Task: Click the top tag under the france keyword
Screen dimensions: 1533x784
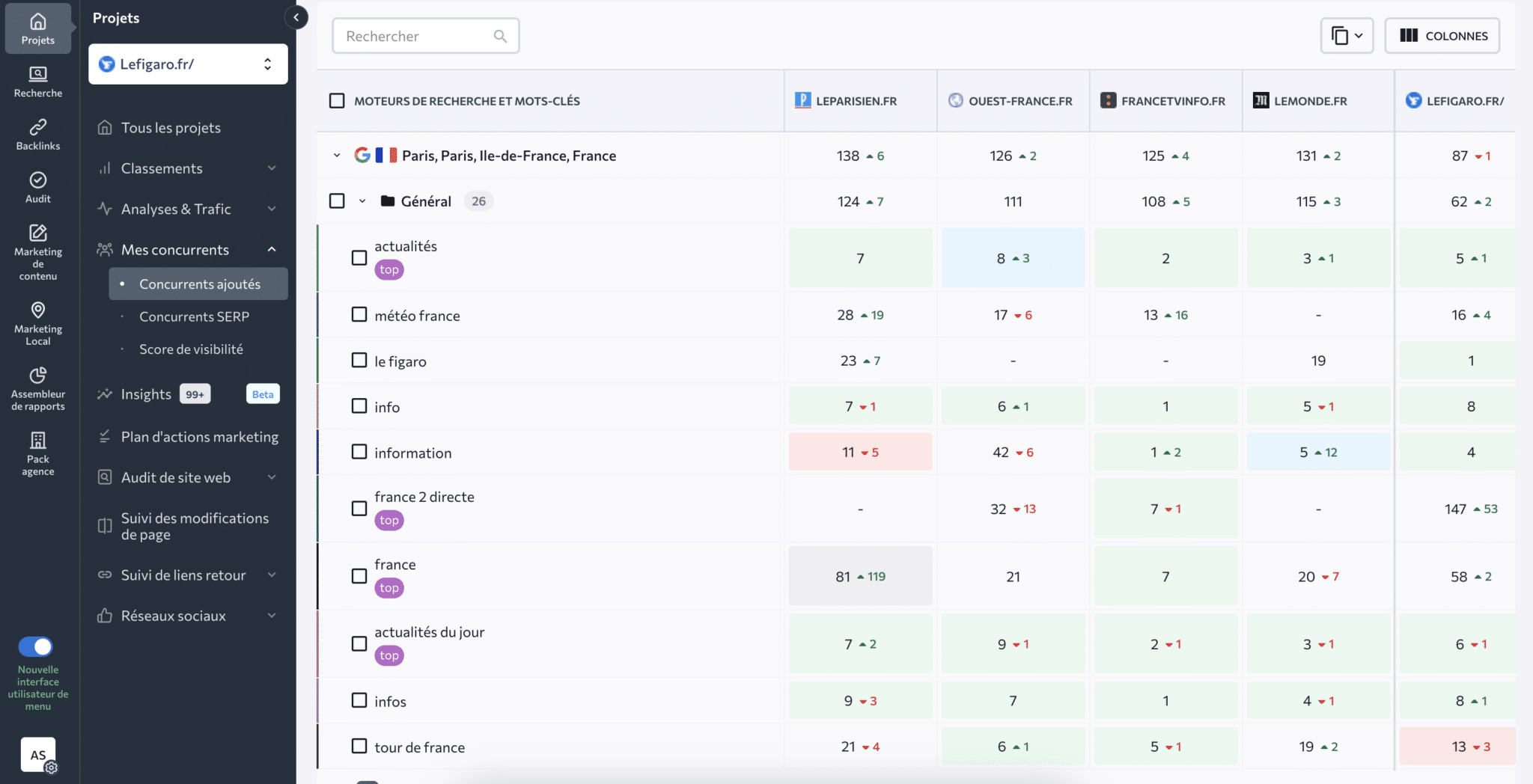Action: (x=389, y=588)
